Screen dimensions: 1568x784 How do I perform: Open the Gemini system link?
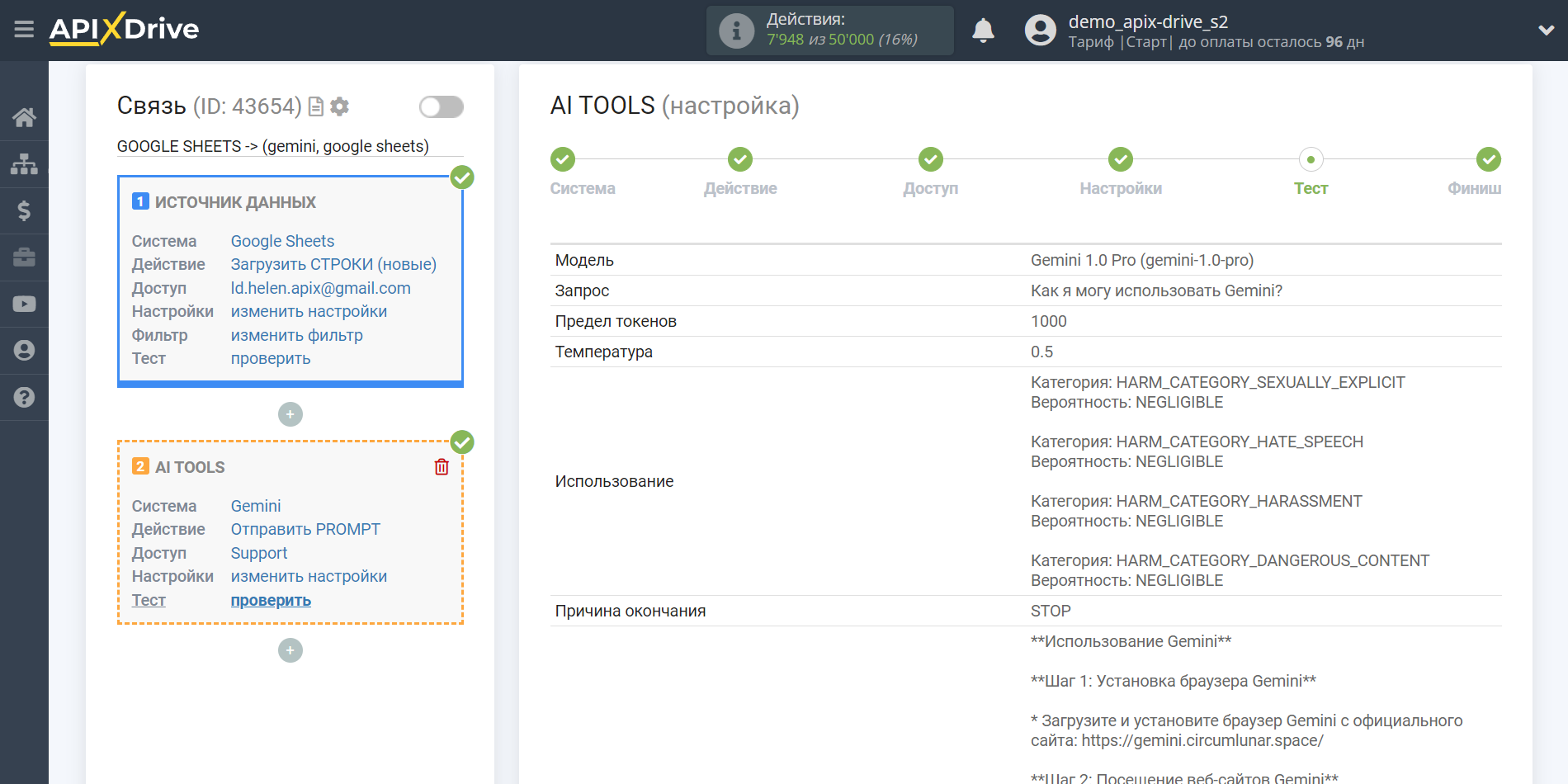point(256,506)
